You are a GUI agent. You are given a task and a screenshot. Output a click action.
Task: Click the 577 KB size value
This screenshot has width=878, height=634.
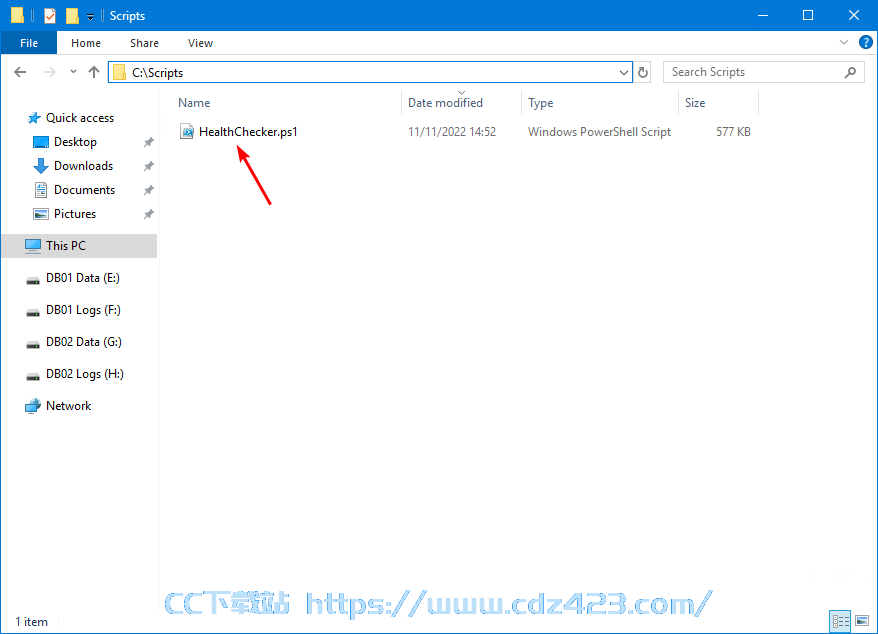coord(733,132)
